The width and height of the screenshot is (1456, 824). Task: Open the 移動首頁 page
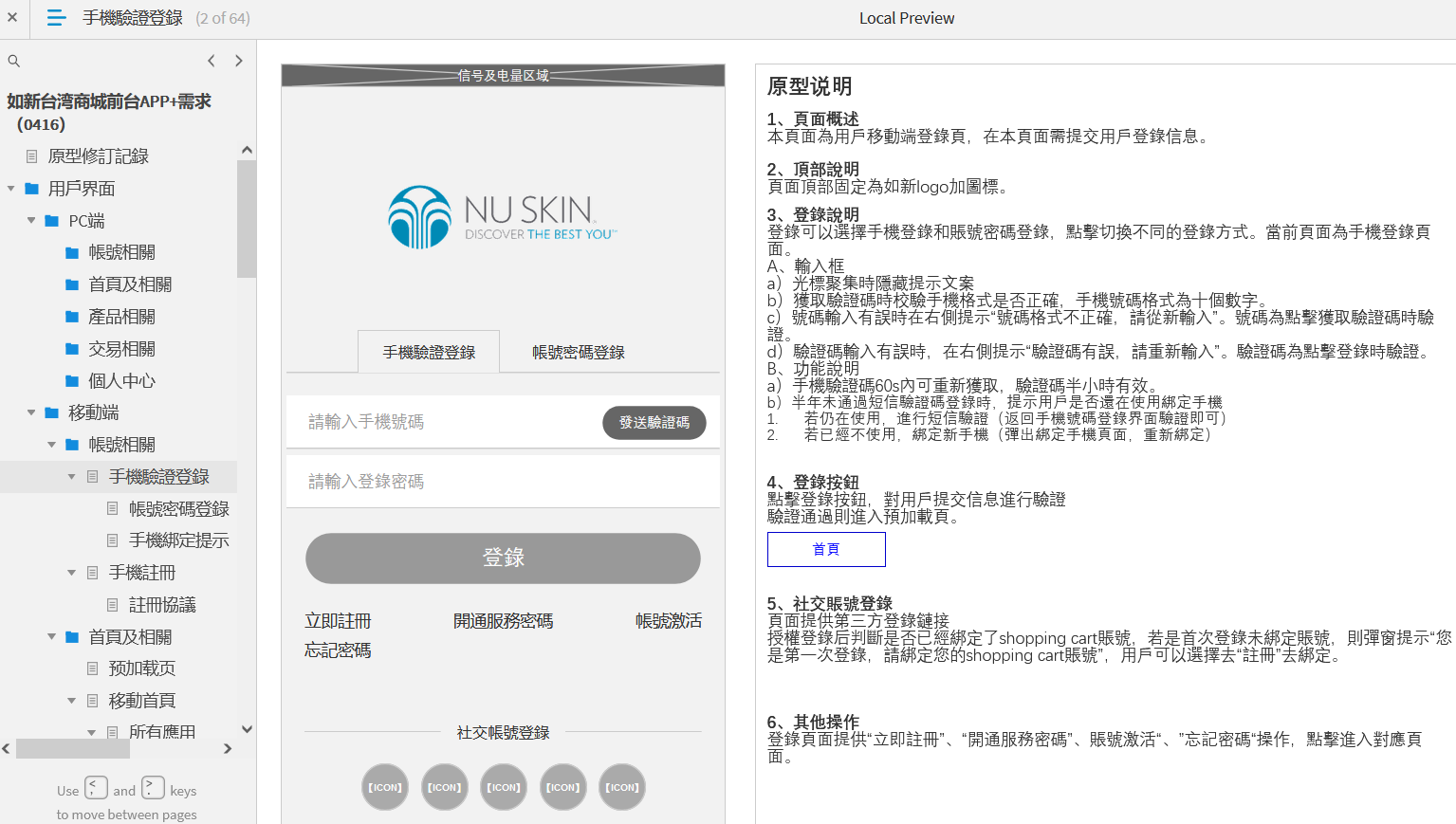(x=142, y=701)
